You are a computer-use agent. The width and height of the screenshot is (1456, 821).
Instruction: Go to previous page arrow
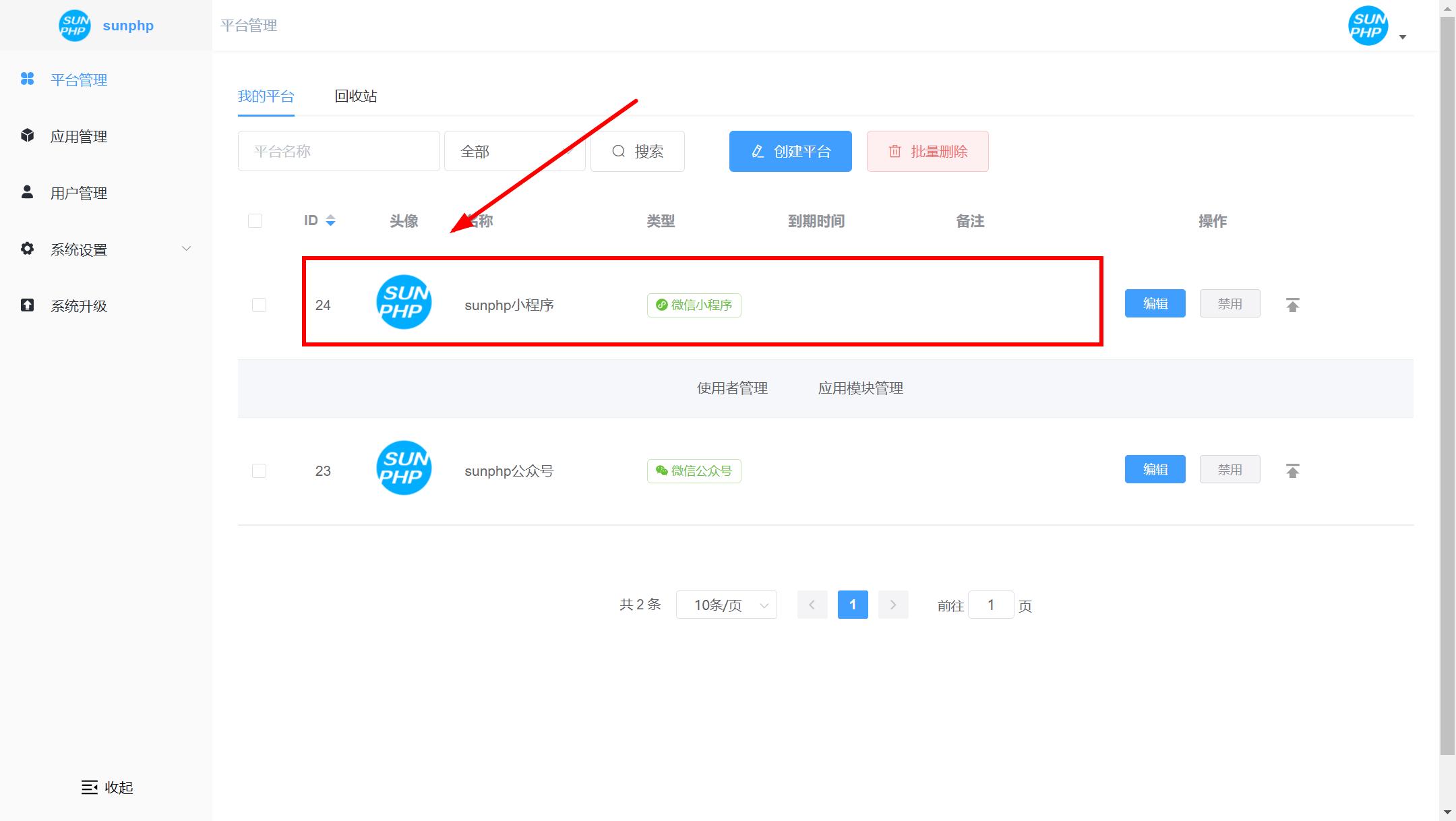coord(812,605)
